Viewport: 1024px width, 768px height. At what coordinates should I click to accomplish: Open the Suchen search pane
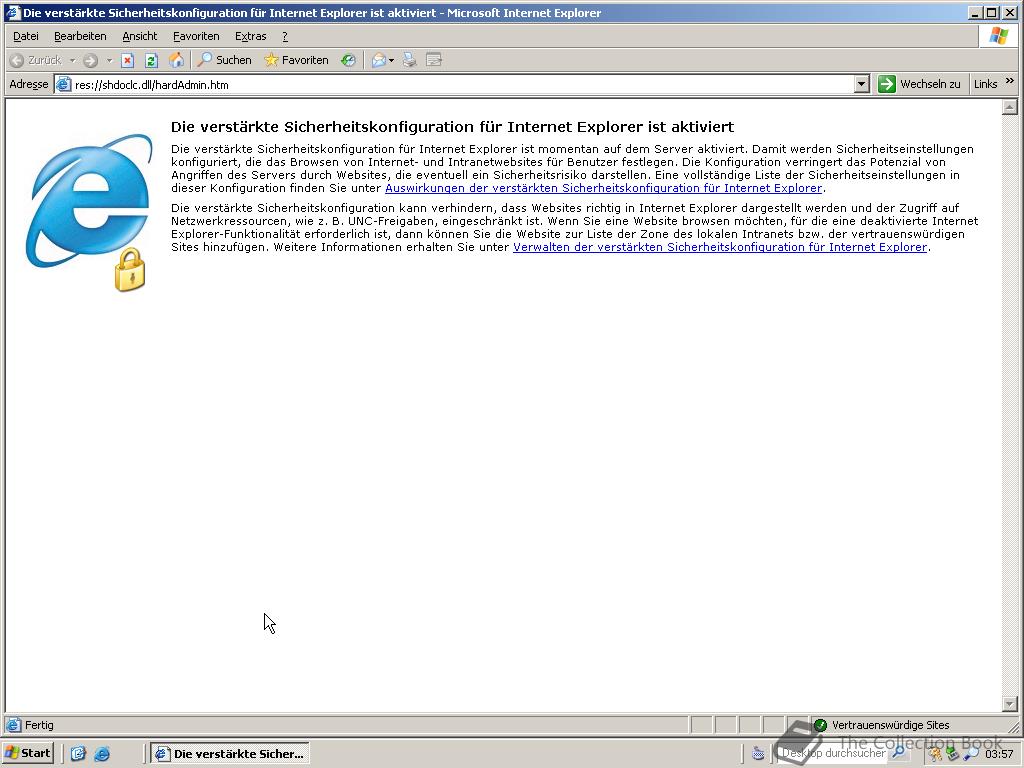(225, 60)
